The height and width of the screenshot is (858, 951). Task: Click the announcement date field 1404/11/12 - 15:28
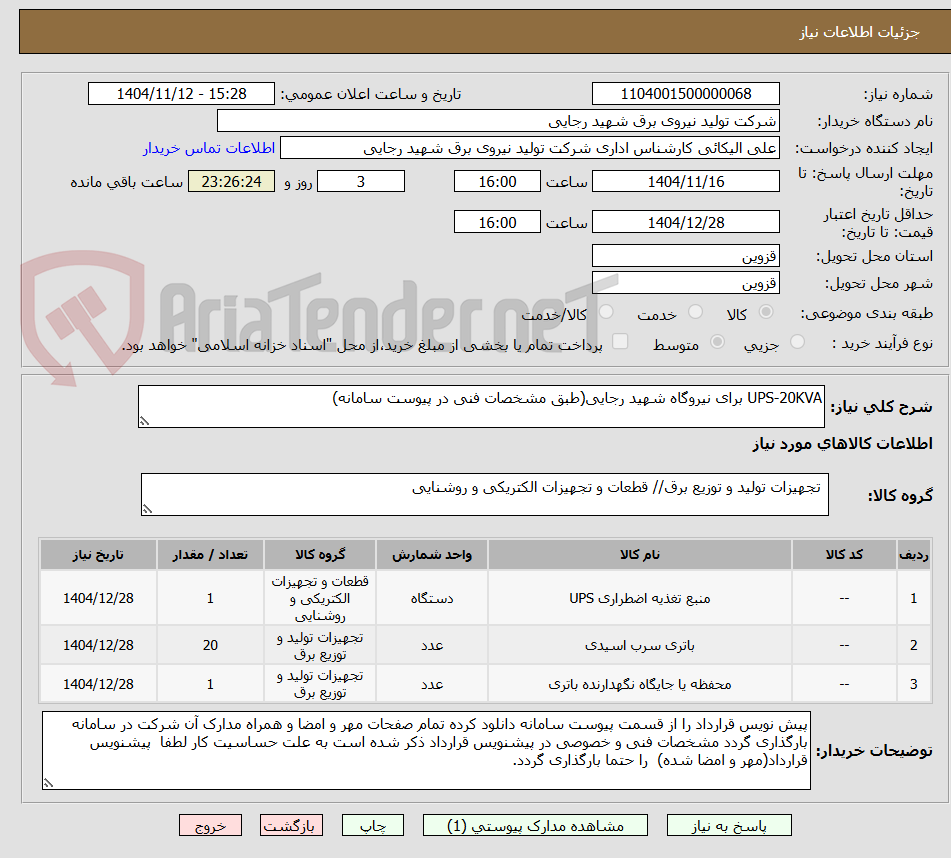point(181,94)
